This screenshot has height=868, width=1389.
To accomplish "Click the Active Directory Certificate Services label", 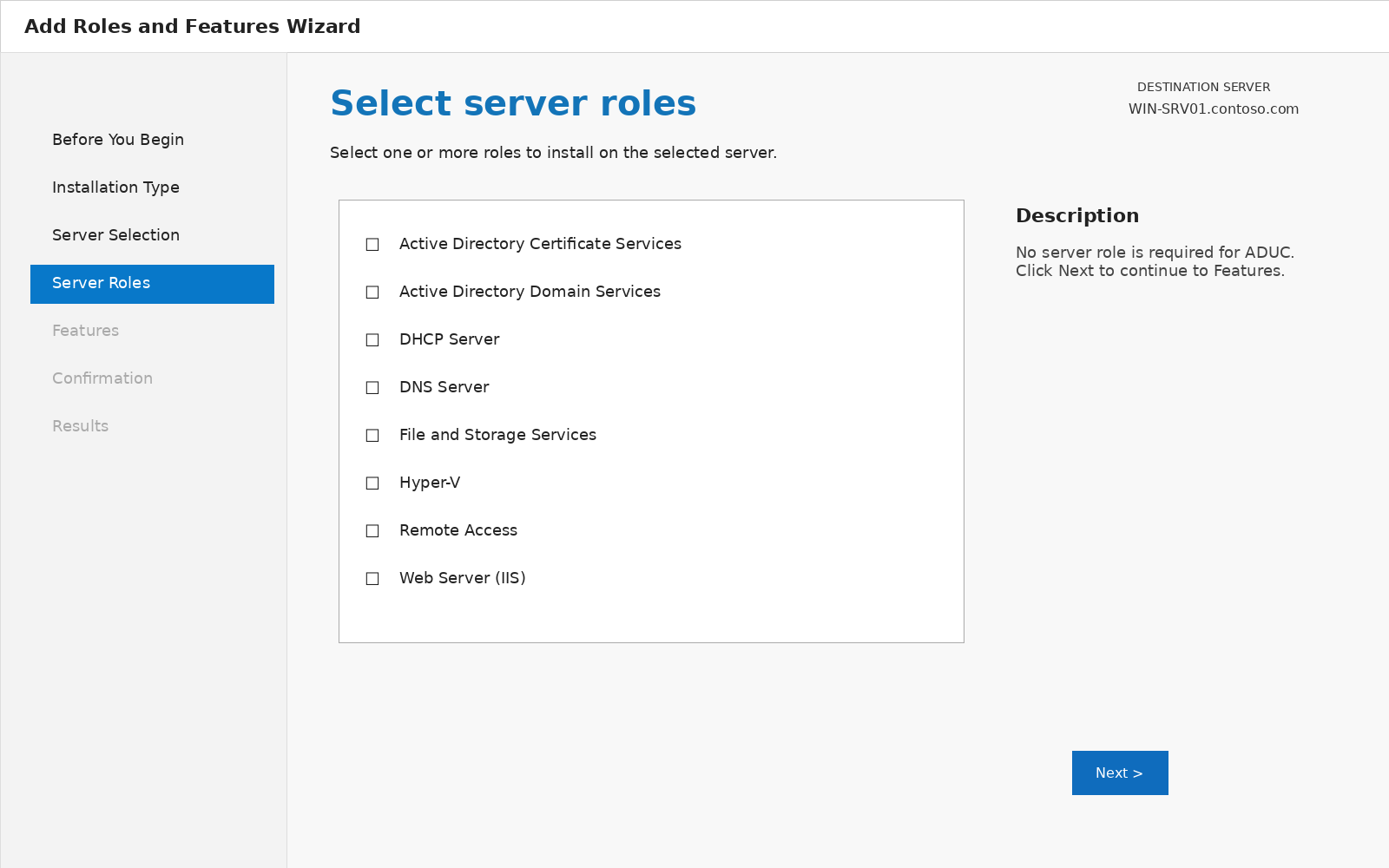I will point(540,244).
